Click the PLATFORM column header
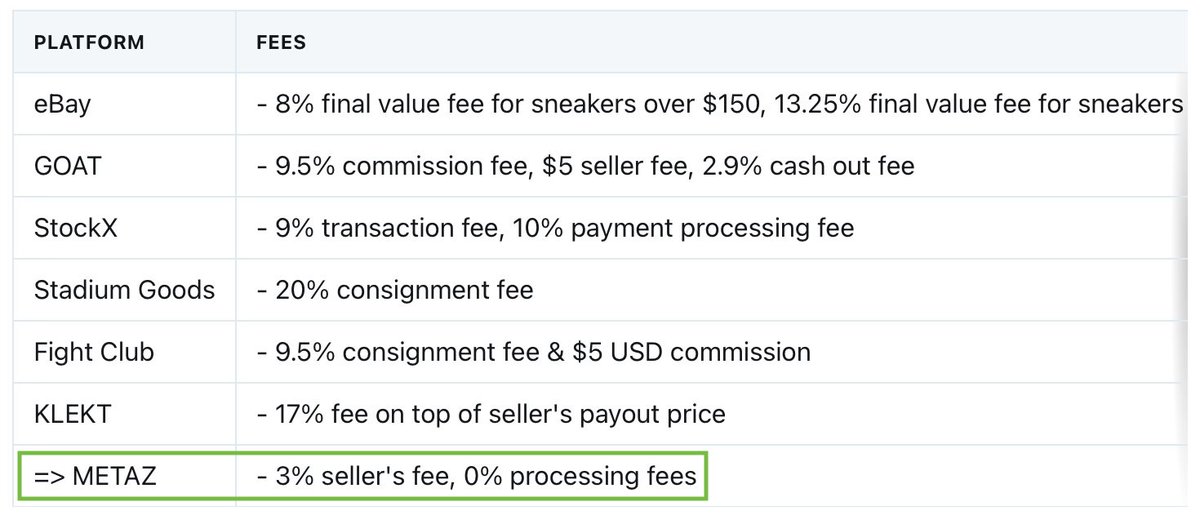 point(89,43)
